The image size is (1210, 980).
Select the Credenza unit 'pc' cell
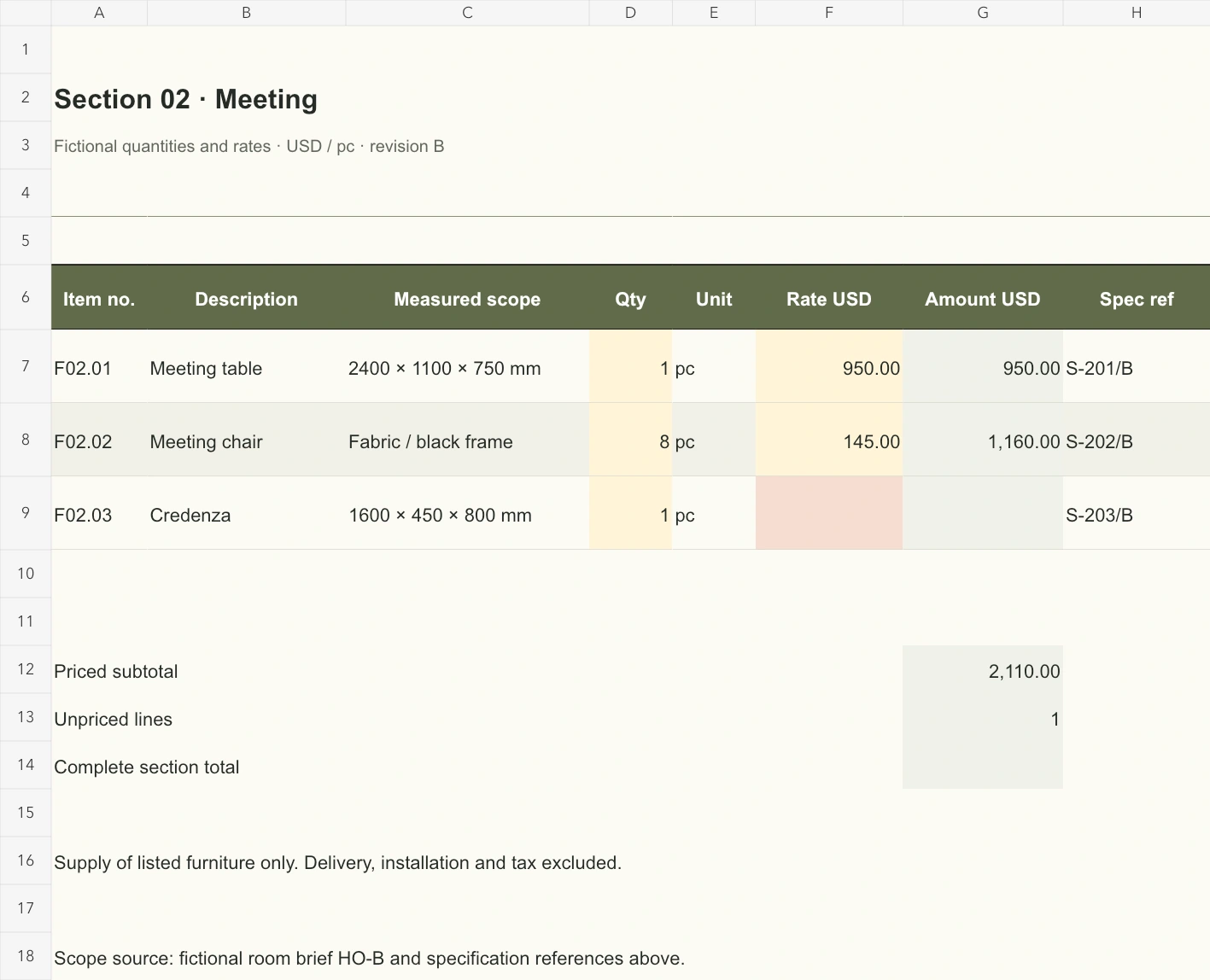[714, 514]
